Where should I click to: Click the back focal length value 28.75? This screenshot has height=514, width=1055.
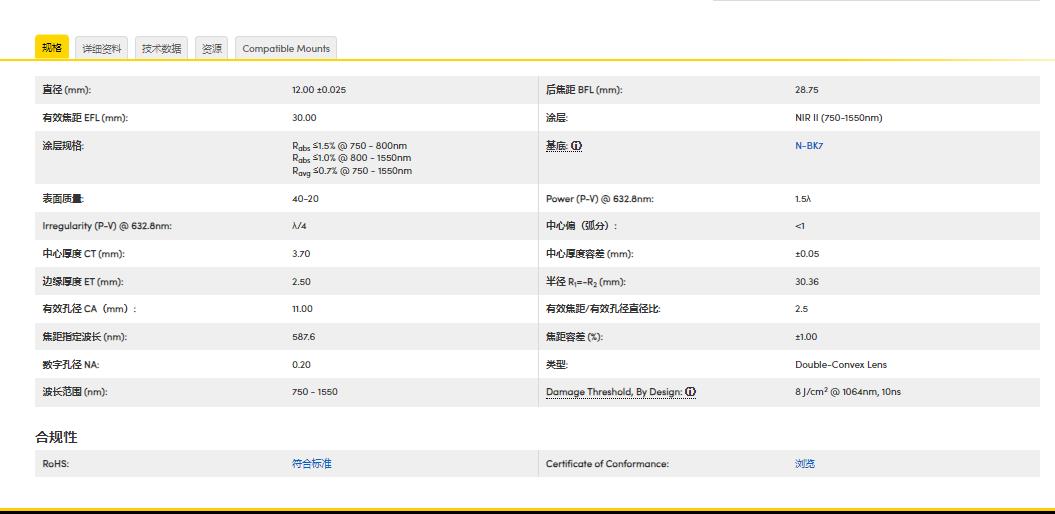(x=806, y=90)
